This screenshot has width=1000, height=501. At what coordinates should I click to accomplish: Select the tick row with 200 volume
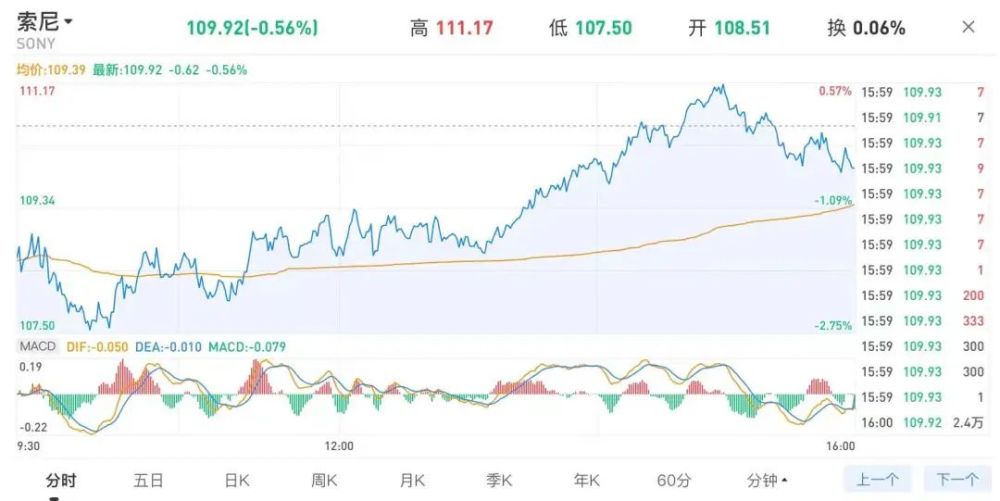(x=925, y=295)
